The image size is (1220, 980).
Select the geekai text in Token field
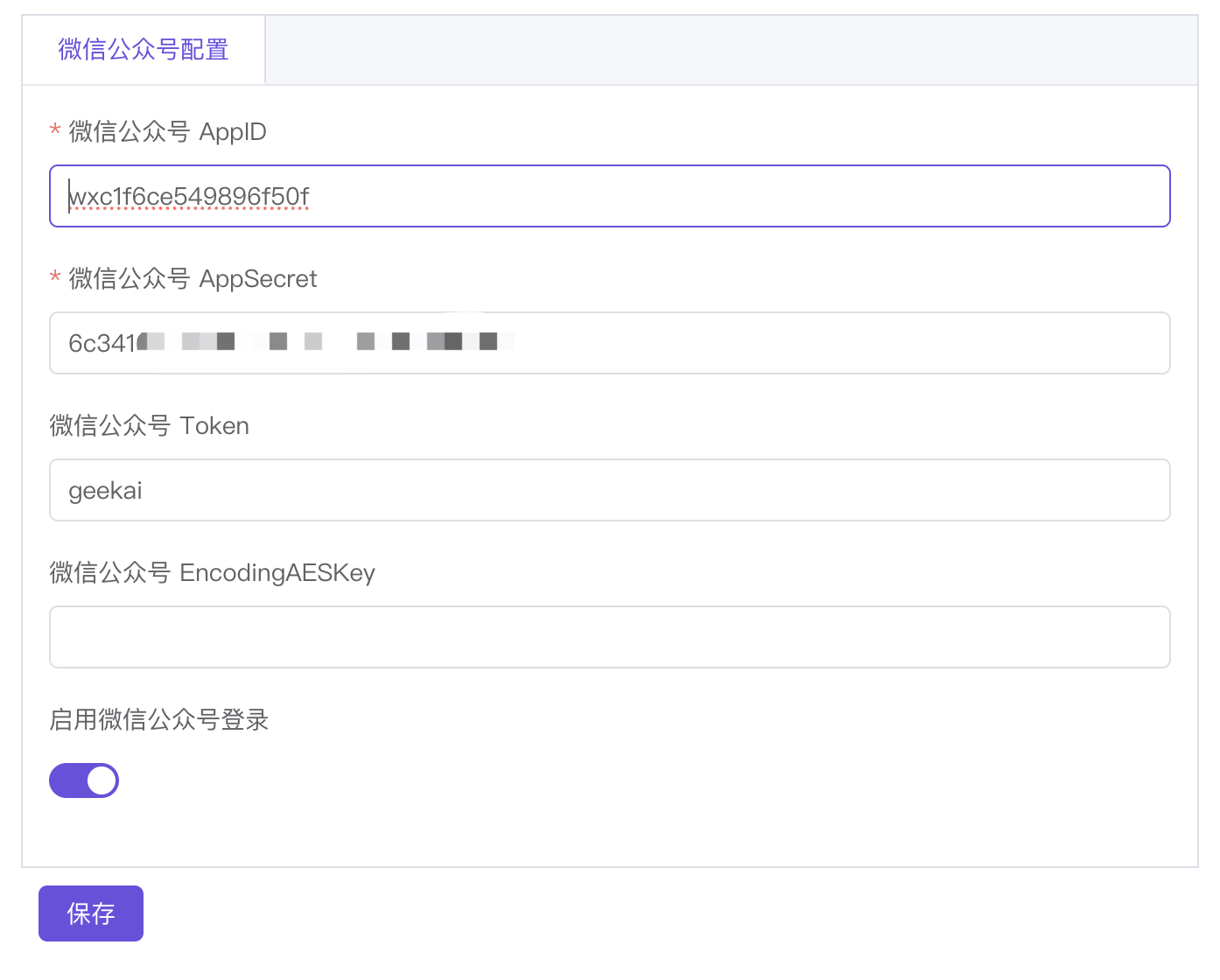pyautogui.click(x=105, y=490)
